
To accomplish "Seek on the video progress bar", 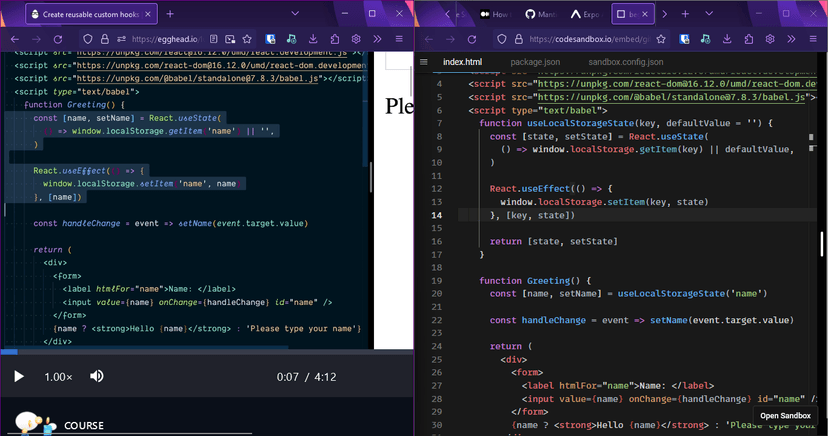I will click(x=200, y=351).
